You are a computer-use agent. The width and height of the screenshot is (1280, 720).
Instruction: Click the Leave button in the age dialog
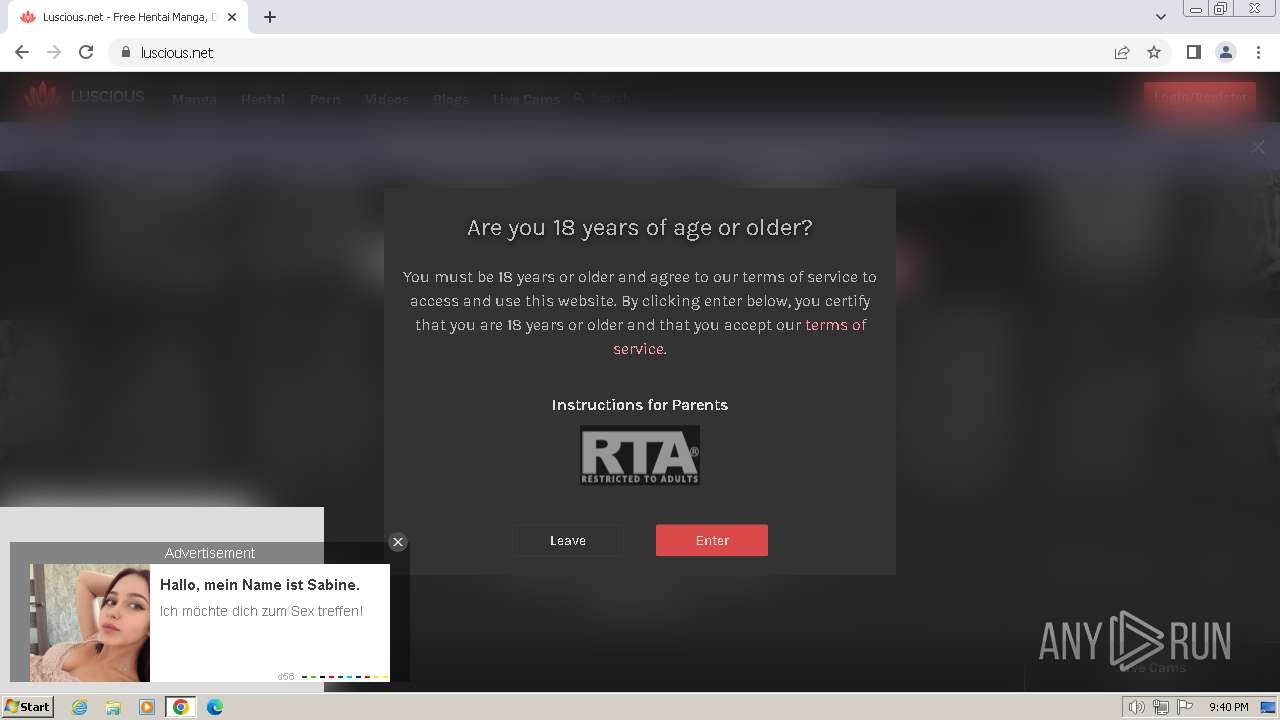[568, 540]
